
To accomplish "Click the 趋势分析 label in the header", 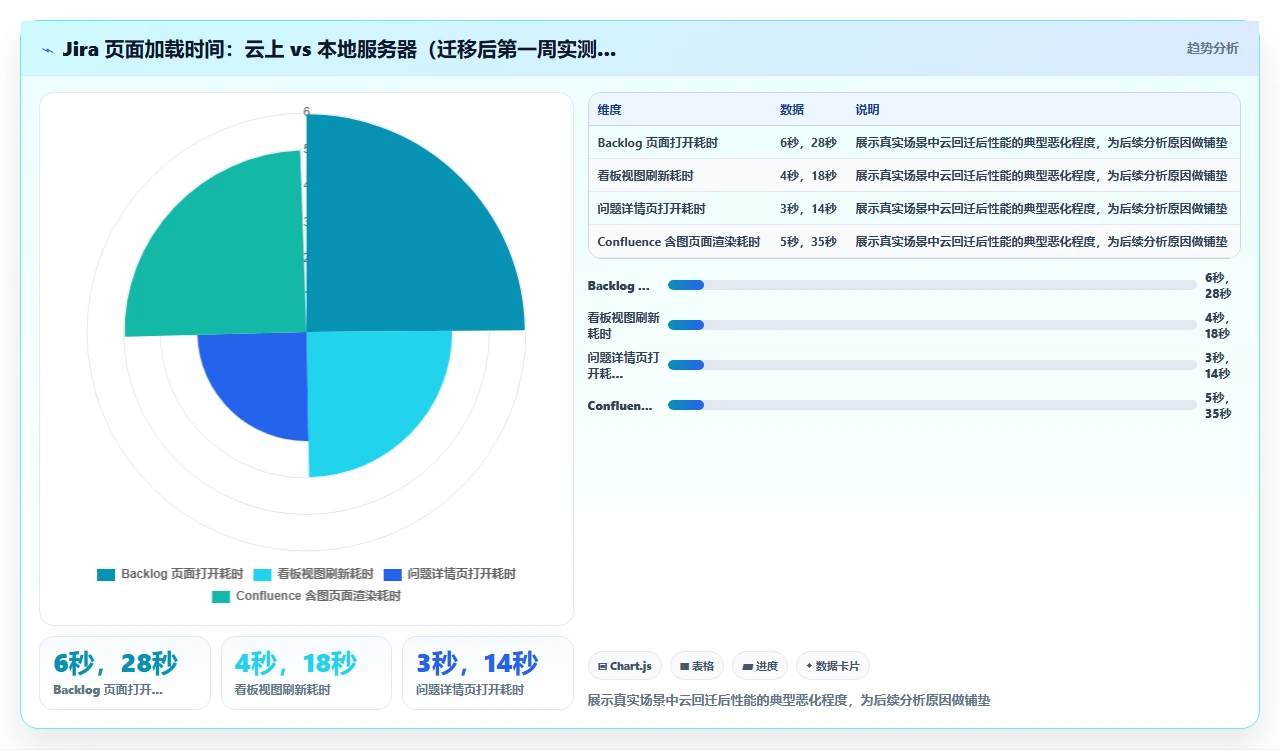I will click(1212, 48).
